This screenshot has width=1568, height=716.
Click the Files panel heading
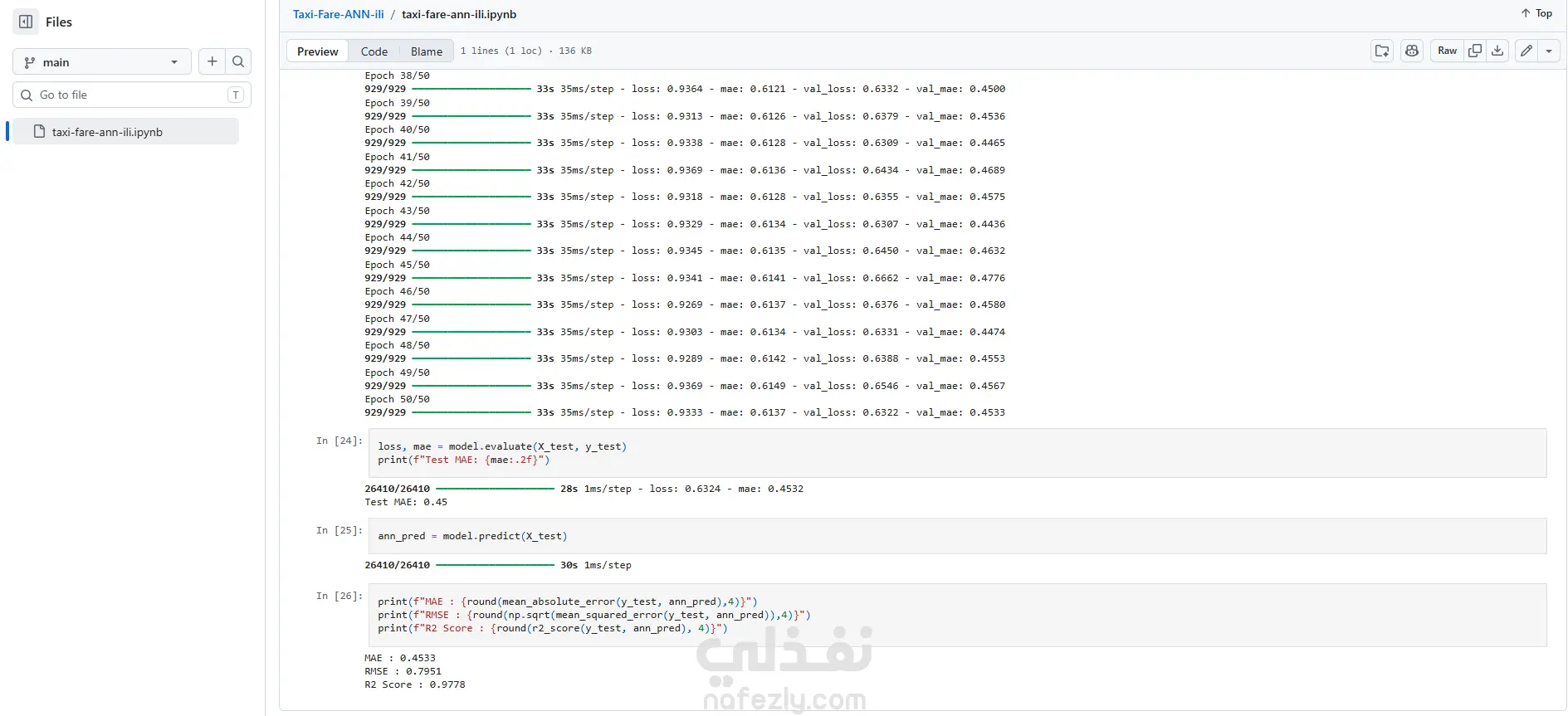point(59,22)
